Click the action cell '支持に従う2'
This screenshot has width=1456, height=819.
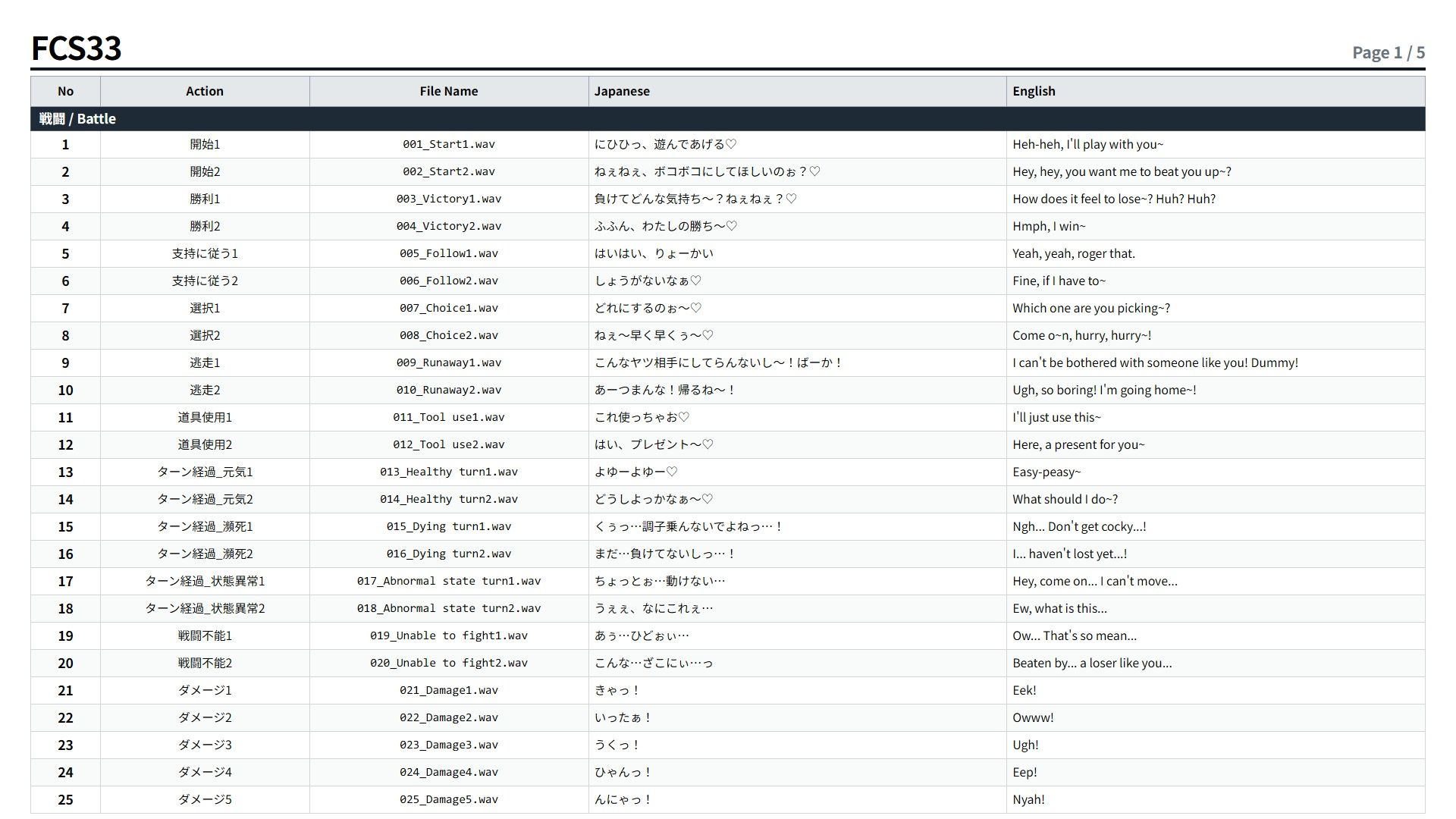pos(205,281)
